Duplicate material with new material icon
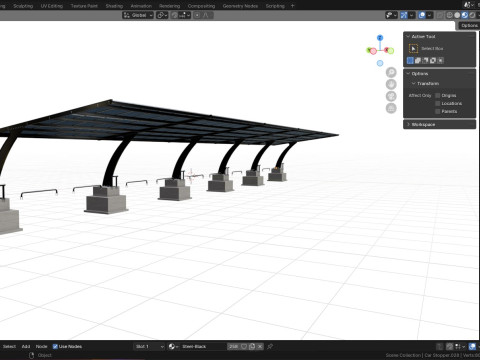480x360 pixels. [x=252, y=347]
